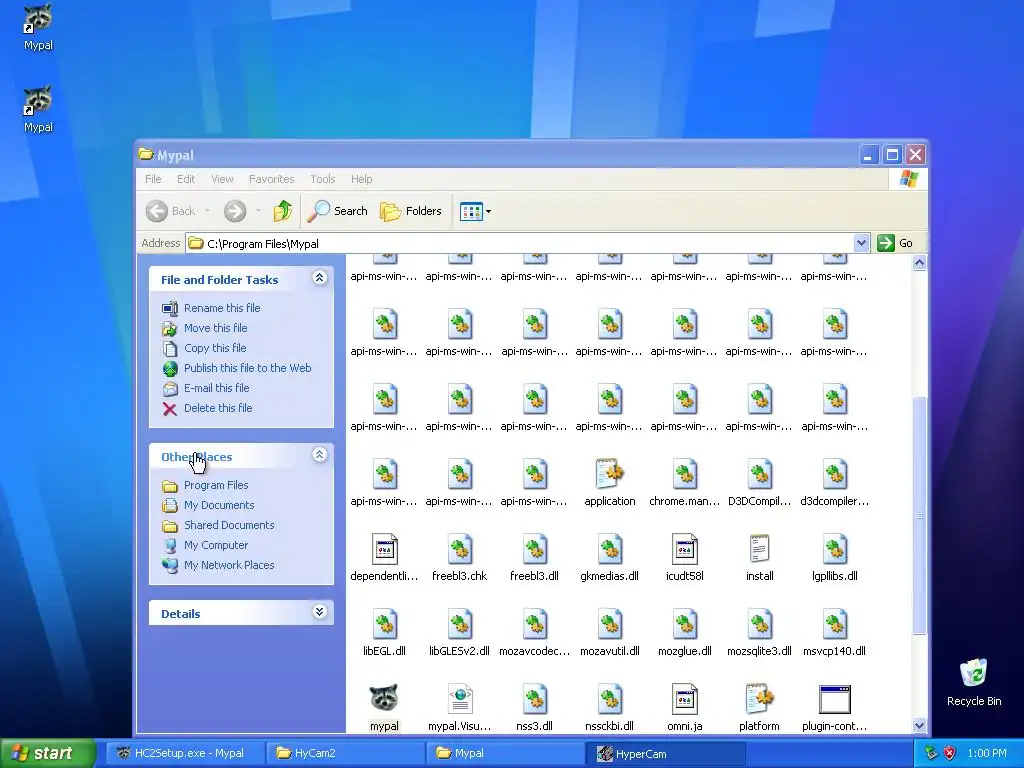Open the Back history dropdown arrow
This screenshot has width=1024, height=768.
coord(207,211)
